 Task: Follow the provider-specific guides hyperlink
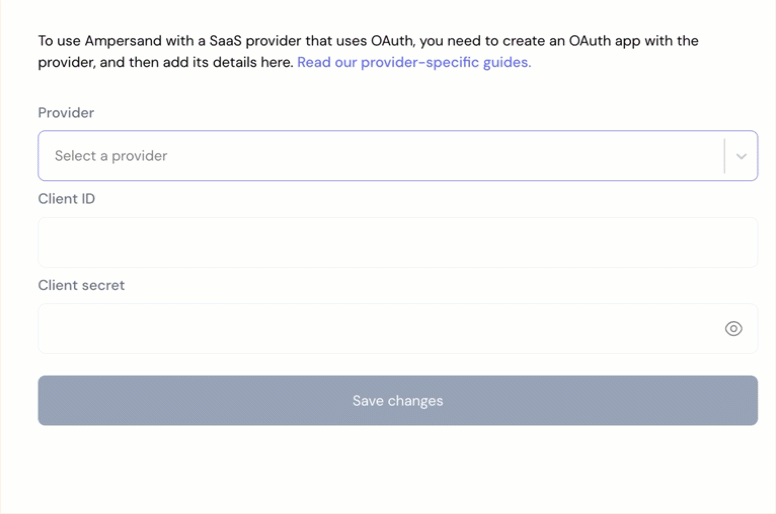point(414,62)
